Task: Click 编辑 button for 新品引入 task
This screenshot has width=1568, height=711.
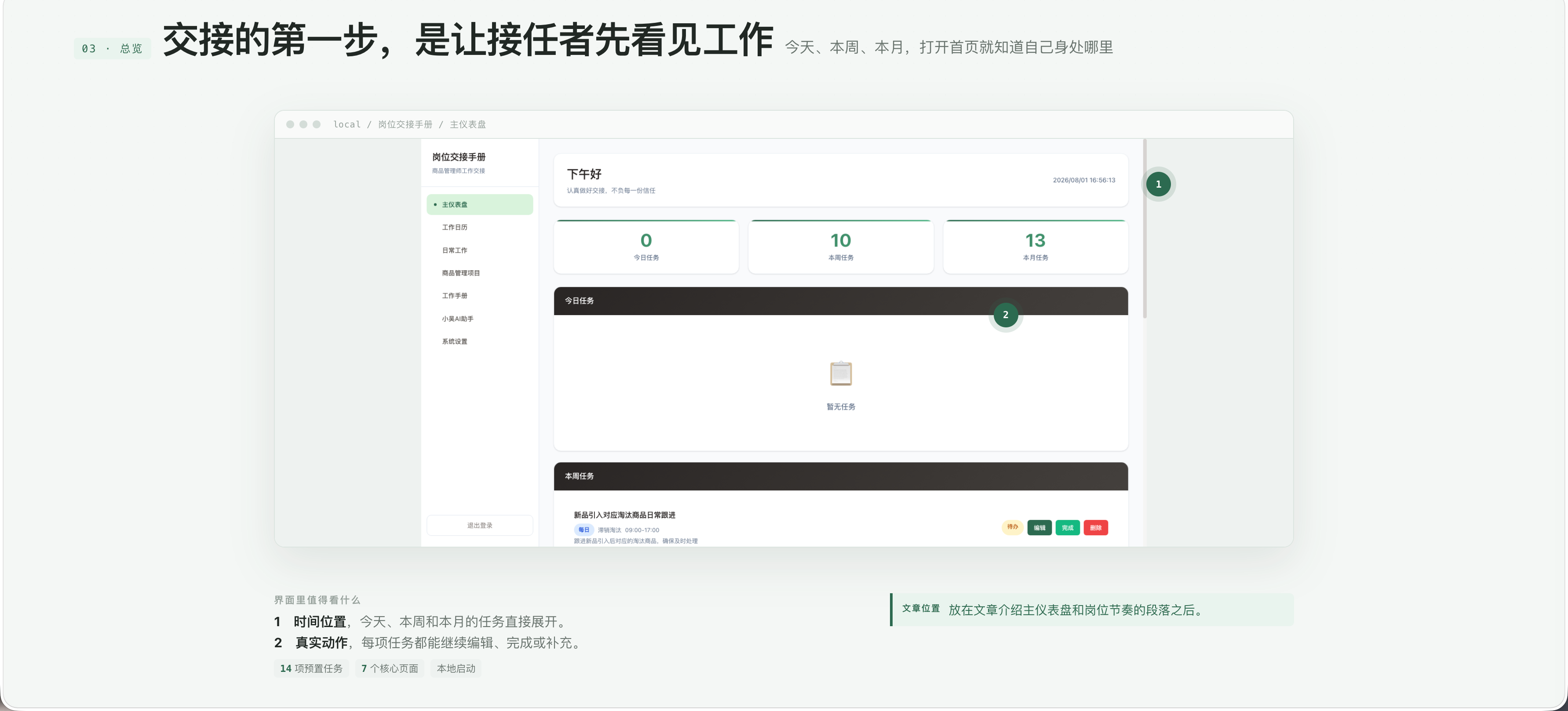Action: (x=1039, y=527)
